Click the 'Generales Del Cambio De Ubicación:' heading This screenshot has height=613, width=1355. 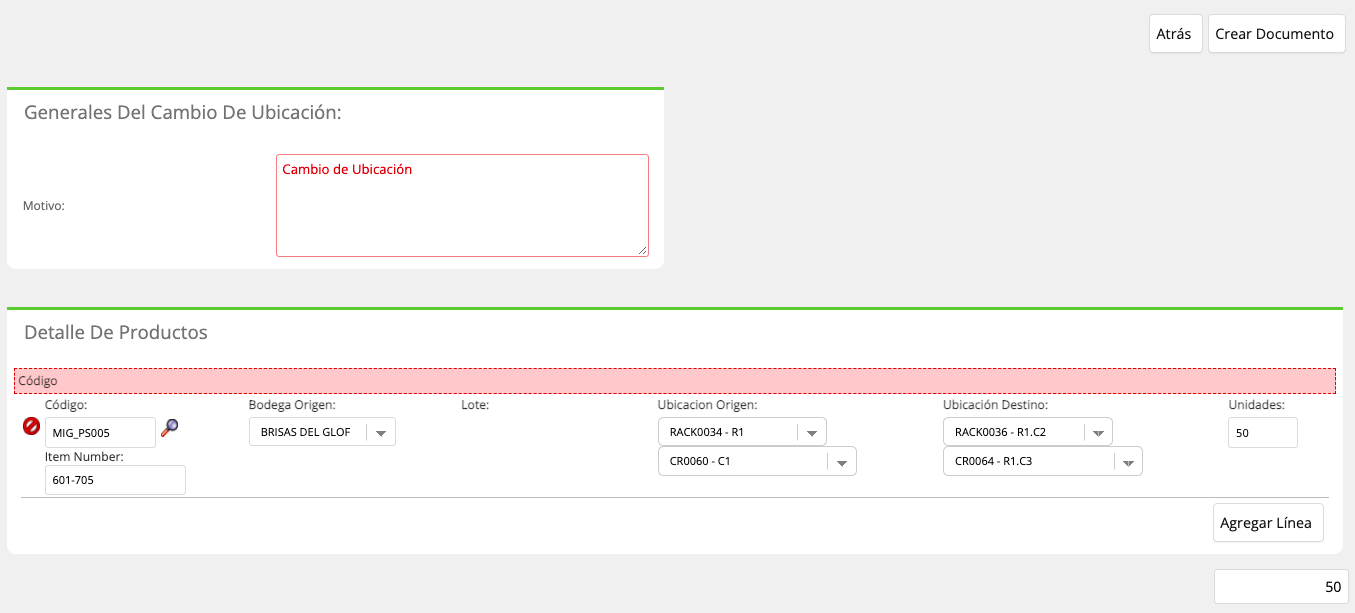[x=183, y=113]
